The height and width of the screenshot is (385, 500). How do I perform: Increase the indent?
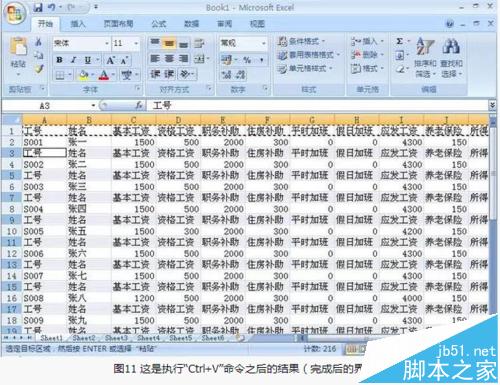tap(169, 74)
